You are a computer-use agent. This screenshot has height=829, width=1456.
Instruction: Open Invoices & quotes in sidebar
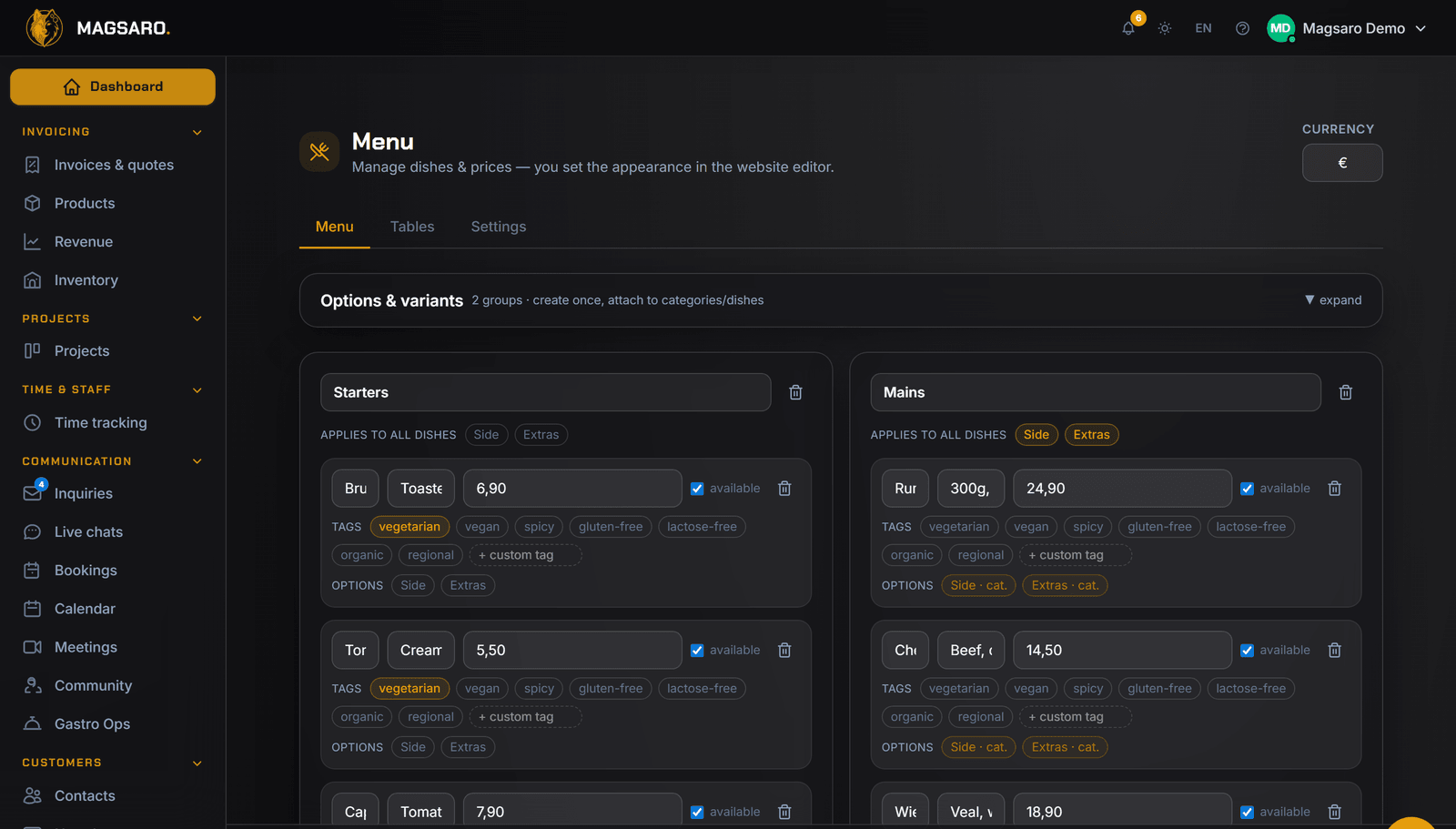[x=113, y=165]
